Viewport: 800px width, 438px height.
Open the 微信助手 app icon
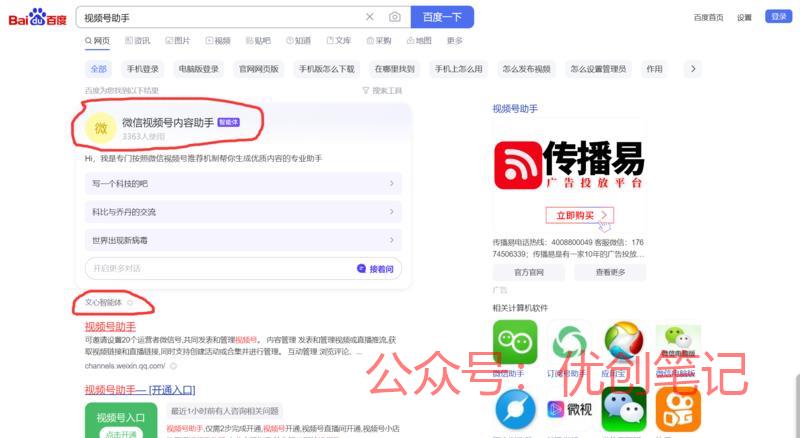pos(515,342)
